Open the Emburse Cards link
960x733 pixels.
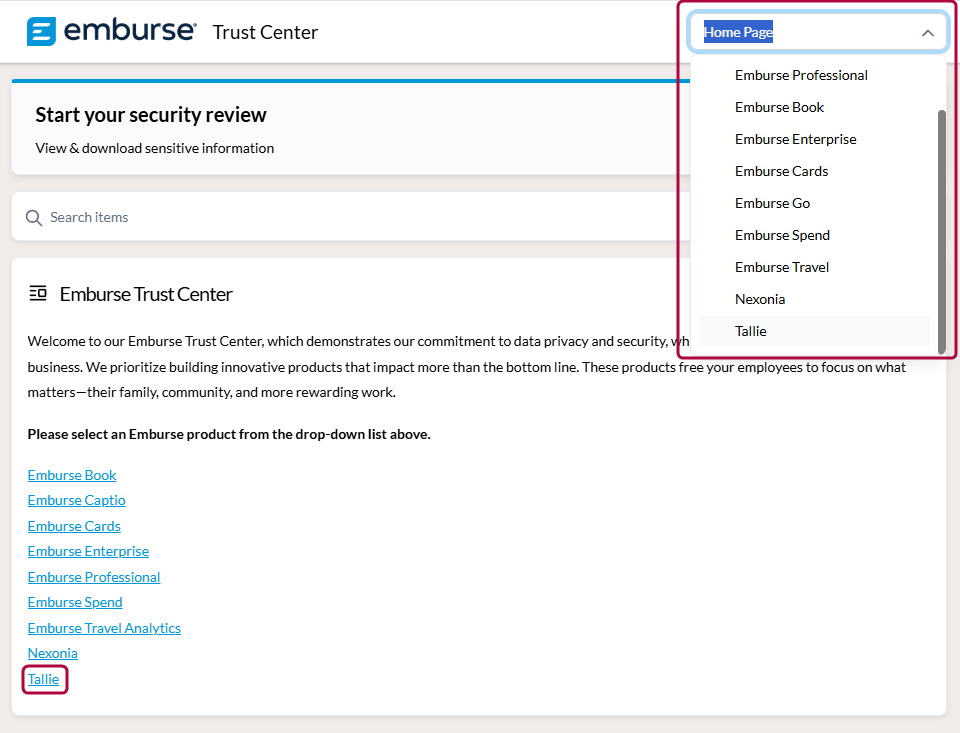(x=74, y=526)
